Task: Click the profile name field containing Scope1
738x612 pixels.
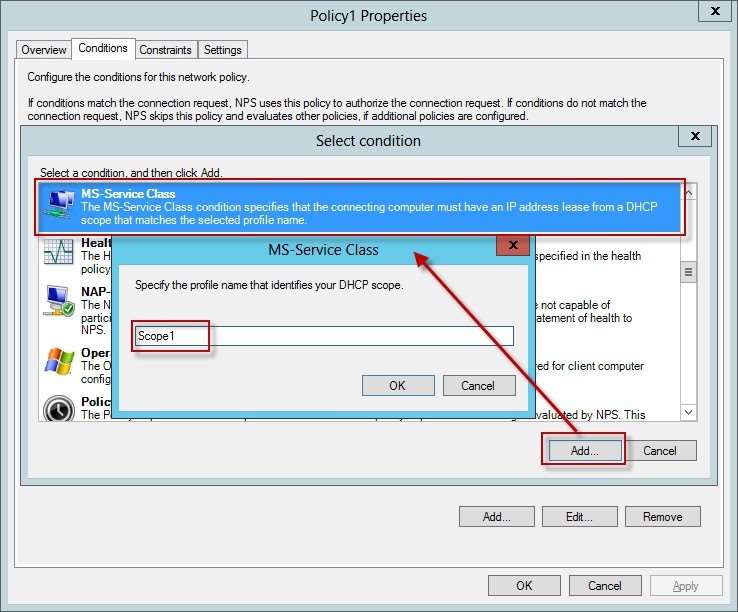Action: [324, 336]
